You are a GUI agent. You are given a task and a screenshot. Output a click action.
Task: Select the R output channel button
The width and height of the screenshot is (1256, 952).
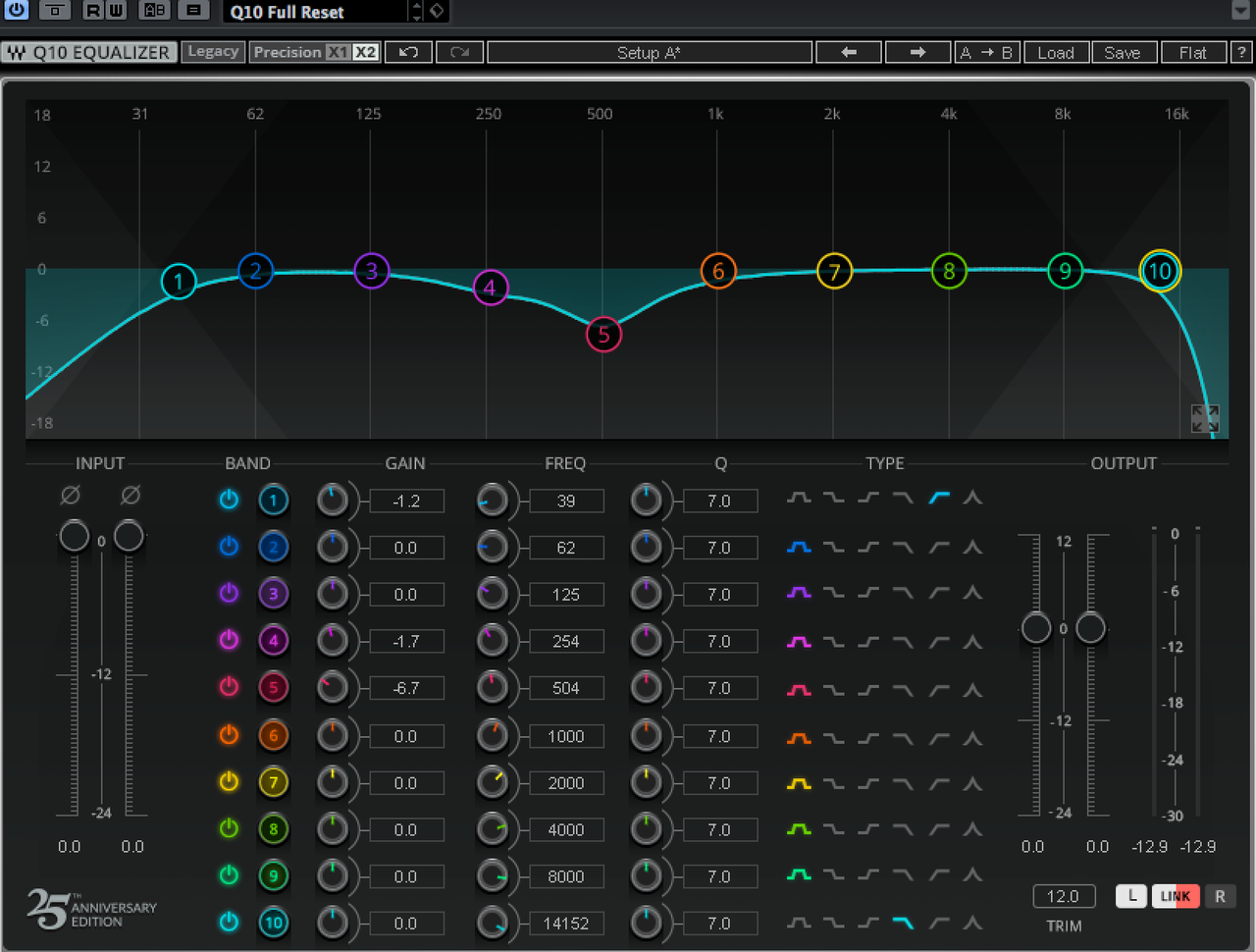(1220, 896)
